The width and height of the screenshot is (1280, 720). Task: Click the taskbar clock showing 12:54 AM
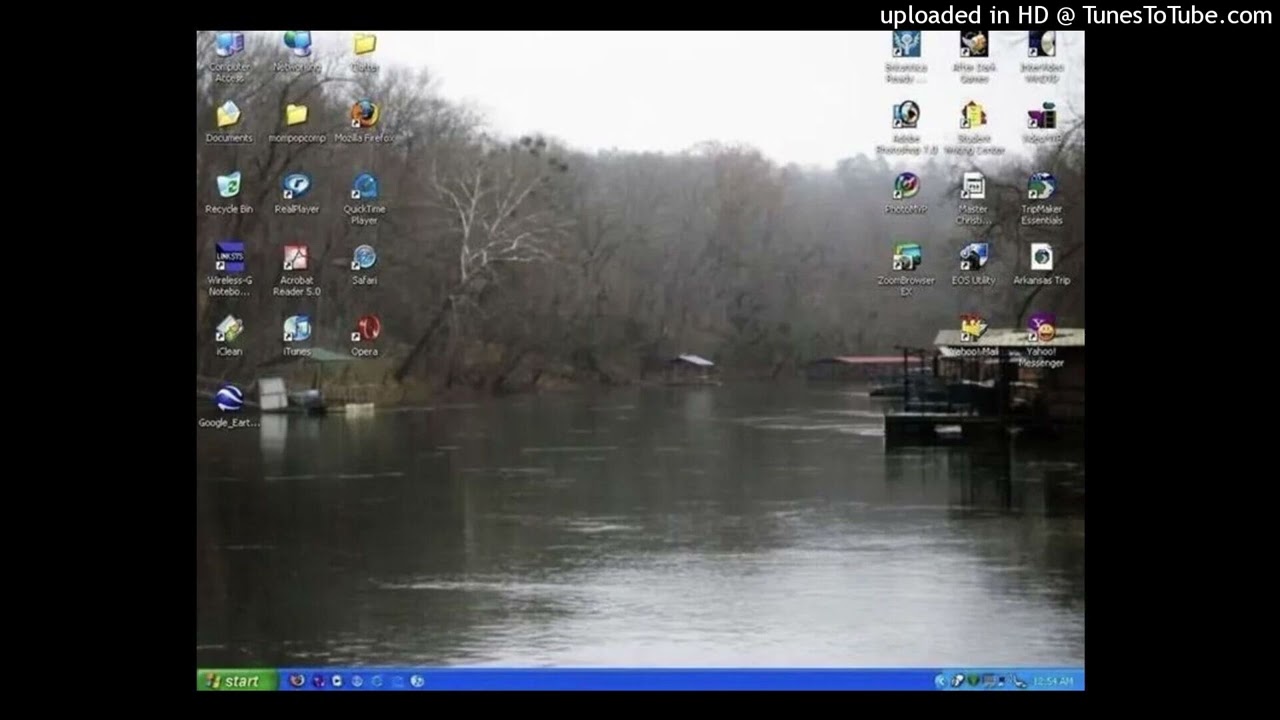pos(1053,681)
